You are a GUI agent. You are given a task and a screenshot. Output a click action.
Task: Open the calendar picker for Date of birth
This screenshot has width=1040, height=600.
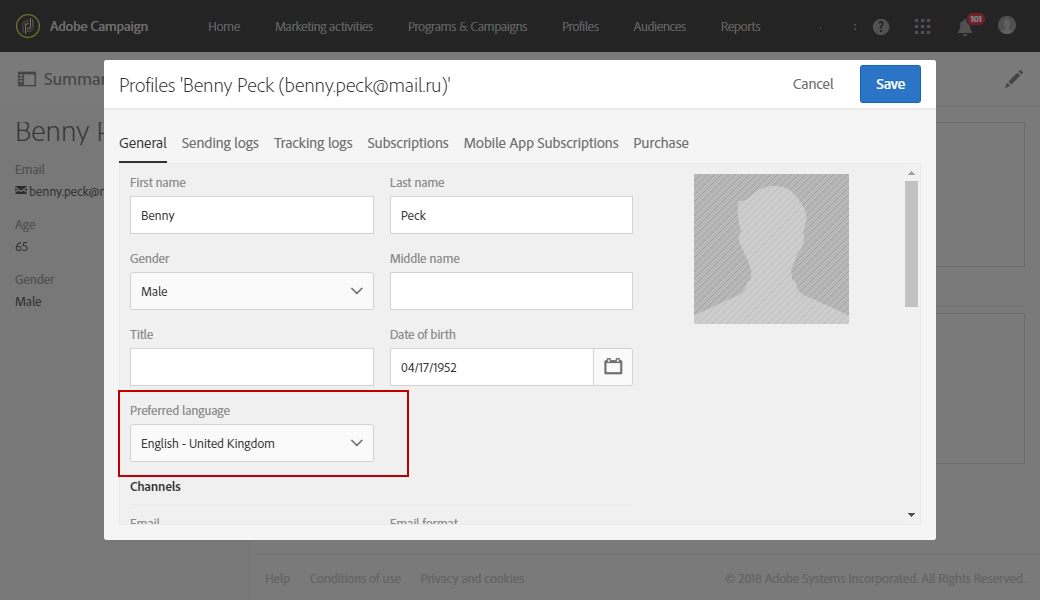pyautogui.click(x=613, y=367)
